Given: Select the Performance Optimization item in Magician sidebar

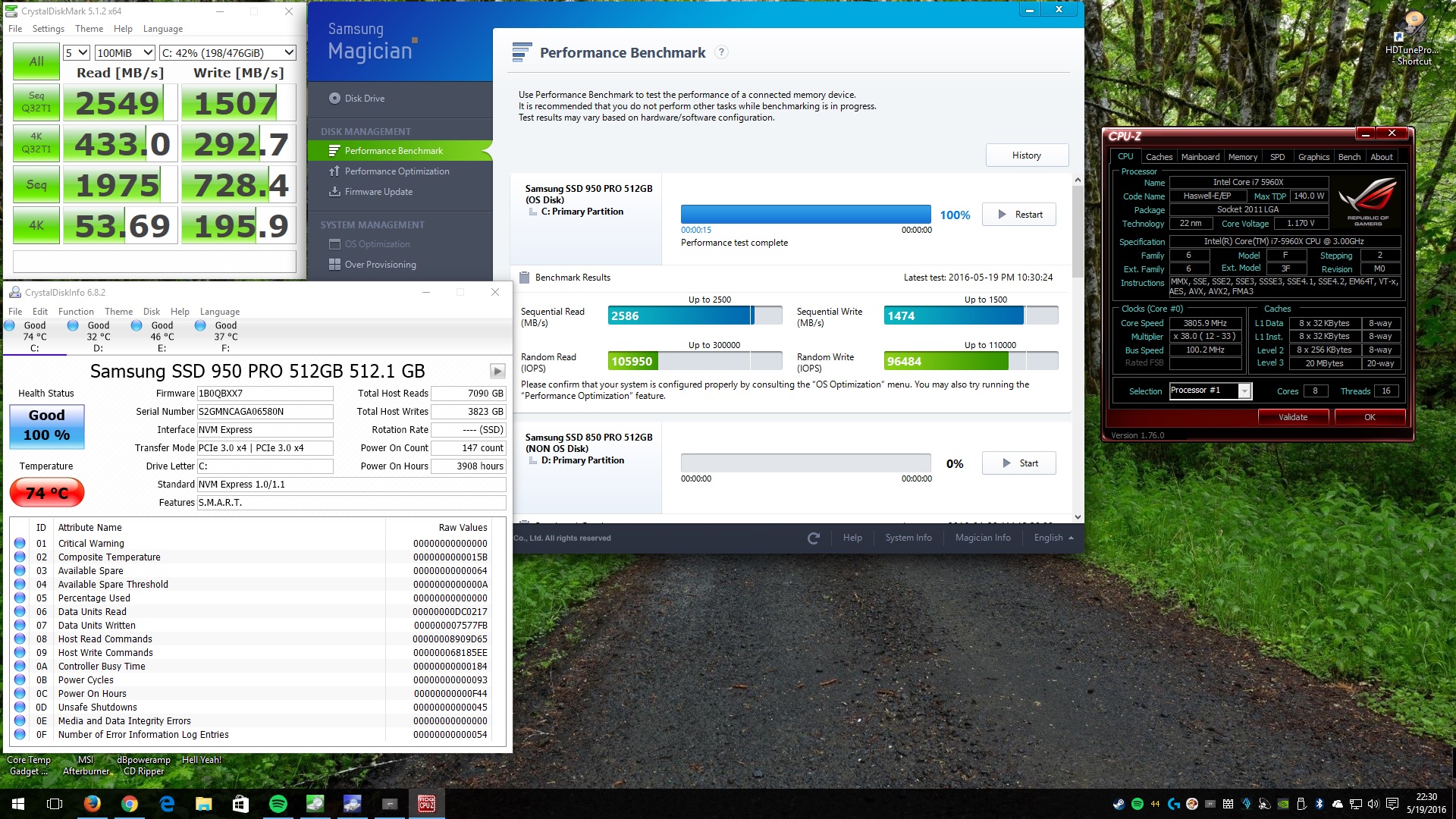Looking at the screenshot, I should coord(400,171).
